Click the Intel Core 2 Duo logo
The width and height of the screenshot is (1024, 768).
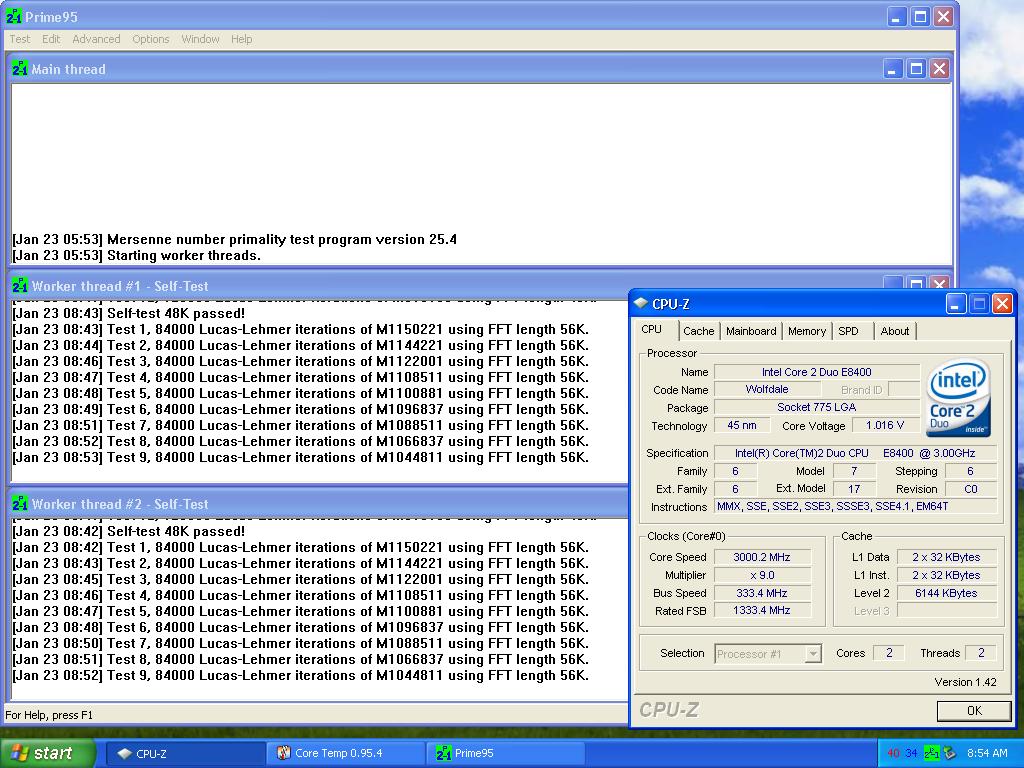pyautogui.click(x=958, y=397)
